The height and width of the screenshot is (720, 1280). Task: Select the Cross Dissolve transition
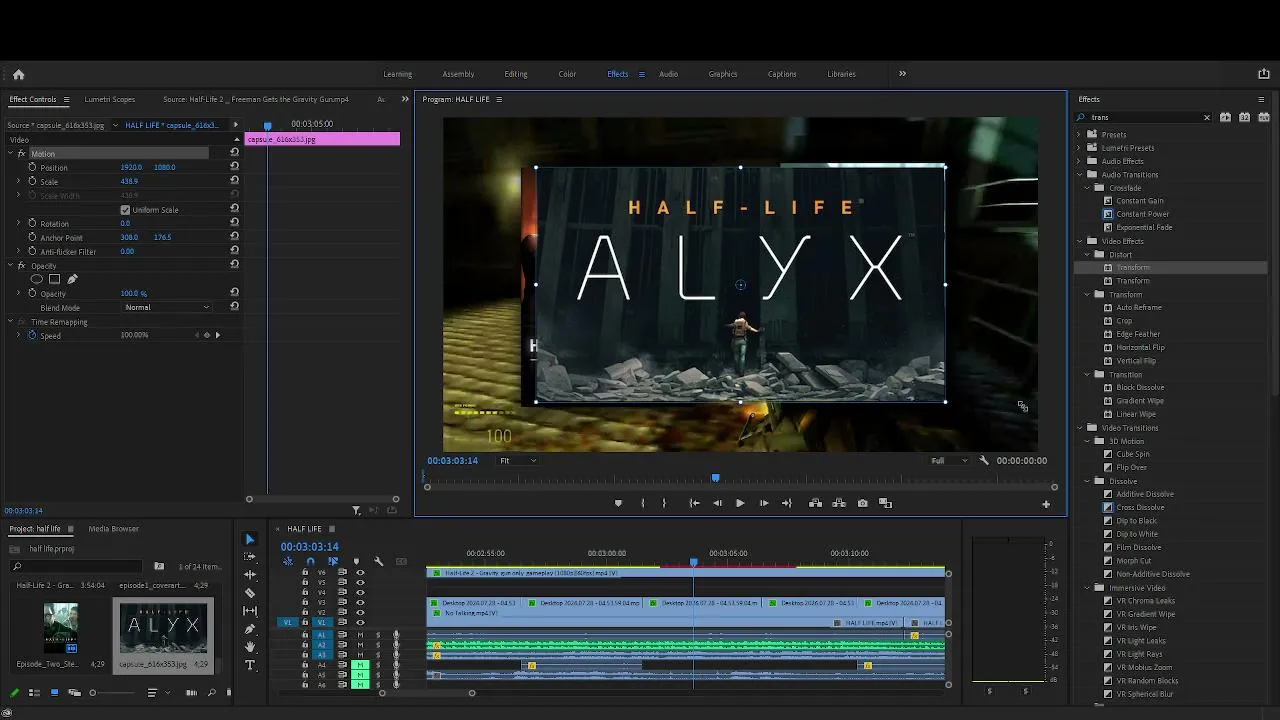(x=1140, y=508)
